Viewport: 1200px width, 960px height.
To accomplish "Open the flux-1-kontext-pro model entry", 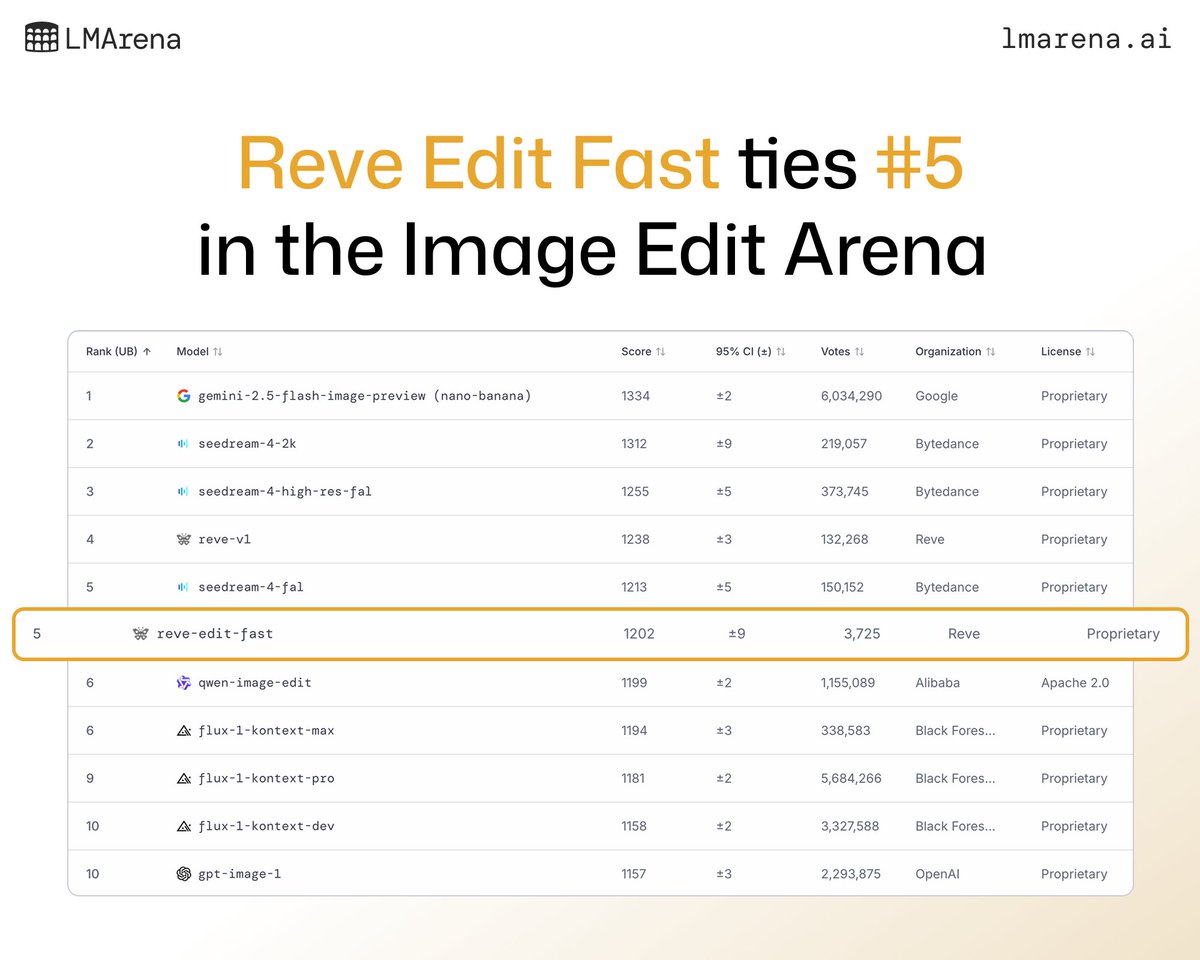I will pyautogui.click(x=266, y=779).
